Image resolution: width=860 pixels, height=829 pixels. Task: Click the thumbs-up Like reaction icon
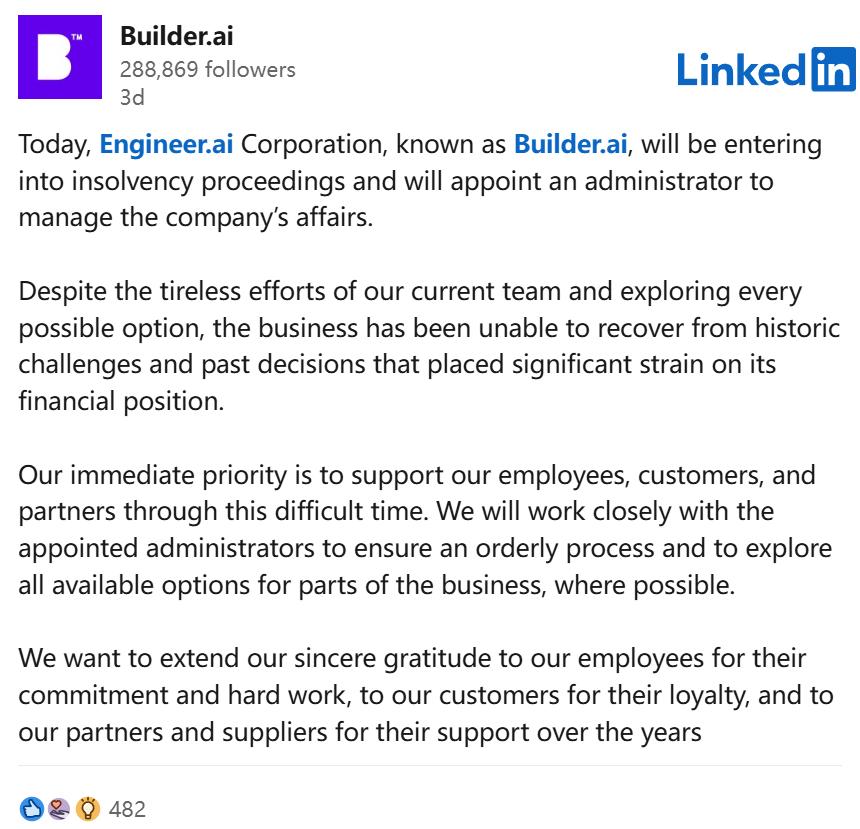point(32,808)
